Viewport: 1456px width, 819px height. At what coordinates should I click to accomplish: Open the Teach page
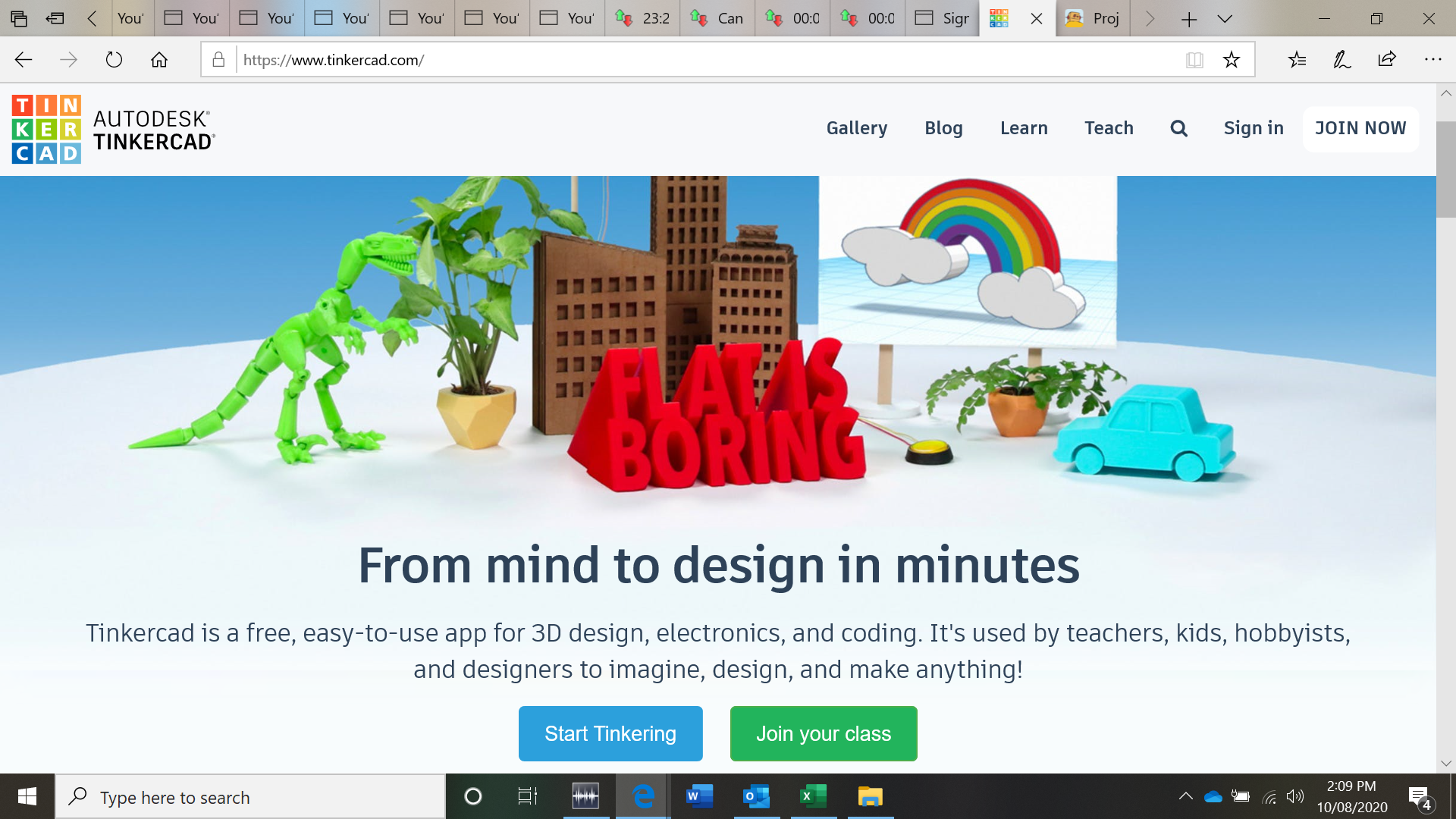[1109, 128]
